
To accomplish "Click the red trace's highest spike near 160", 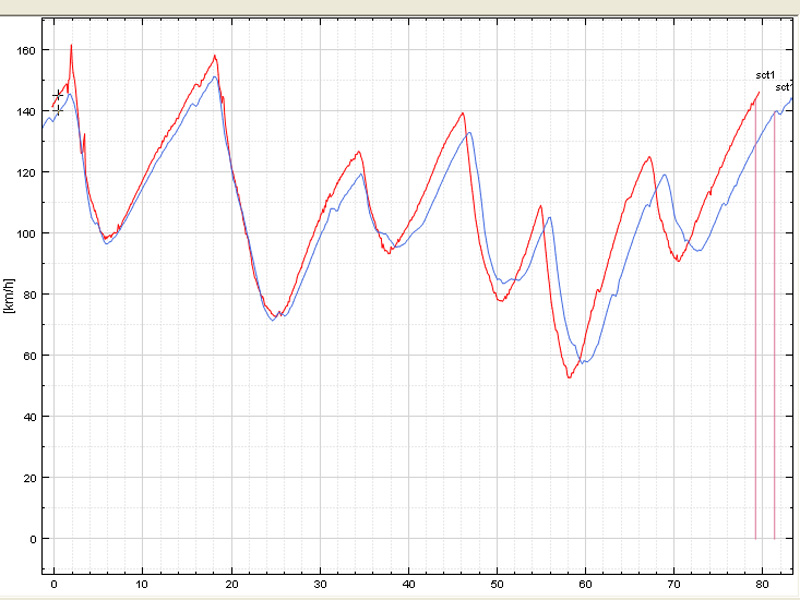I will 71,46.
